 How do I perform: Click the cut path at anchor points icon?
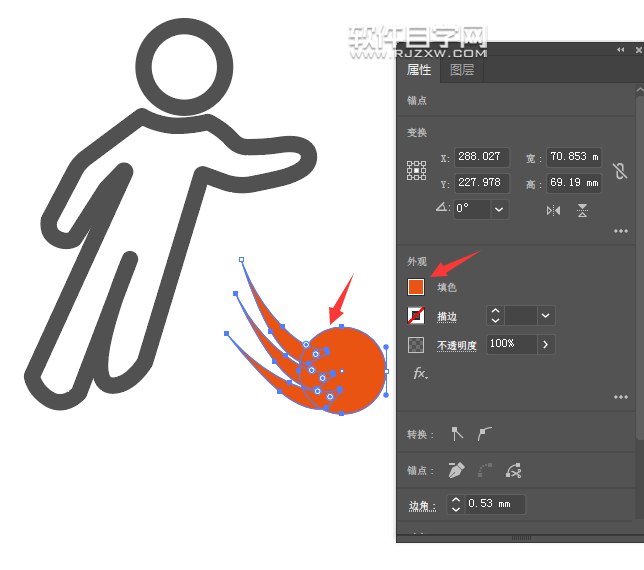[x=513, y=470]
